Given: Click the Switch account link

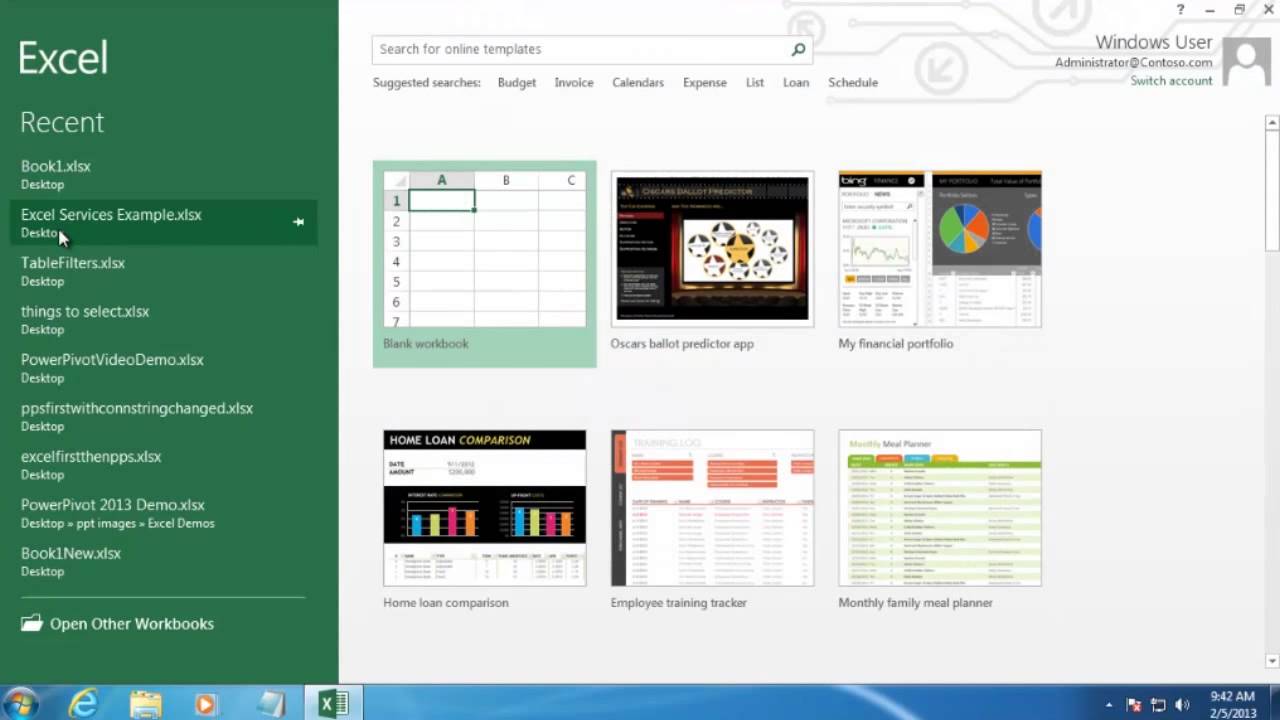Looking at the screenshot, I should click(x=1171, y=81).
